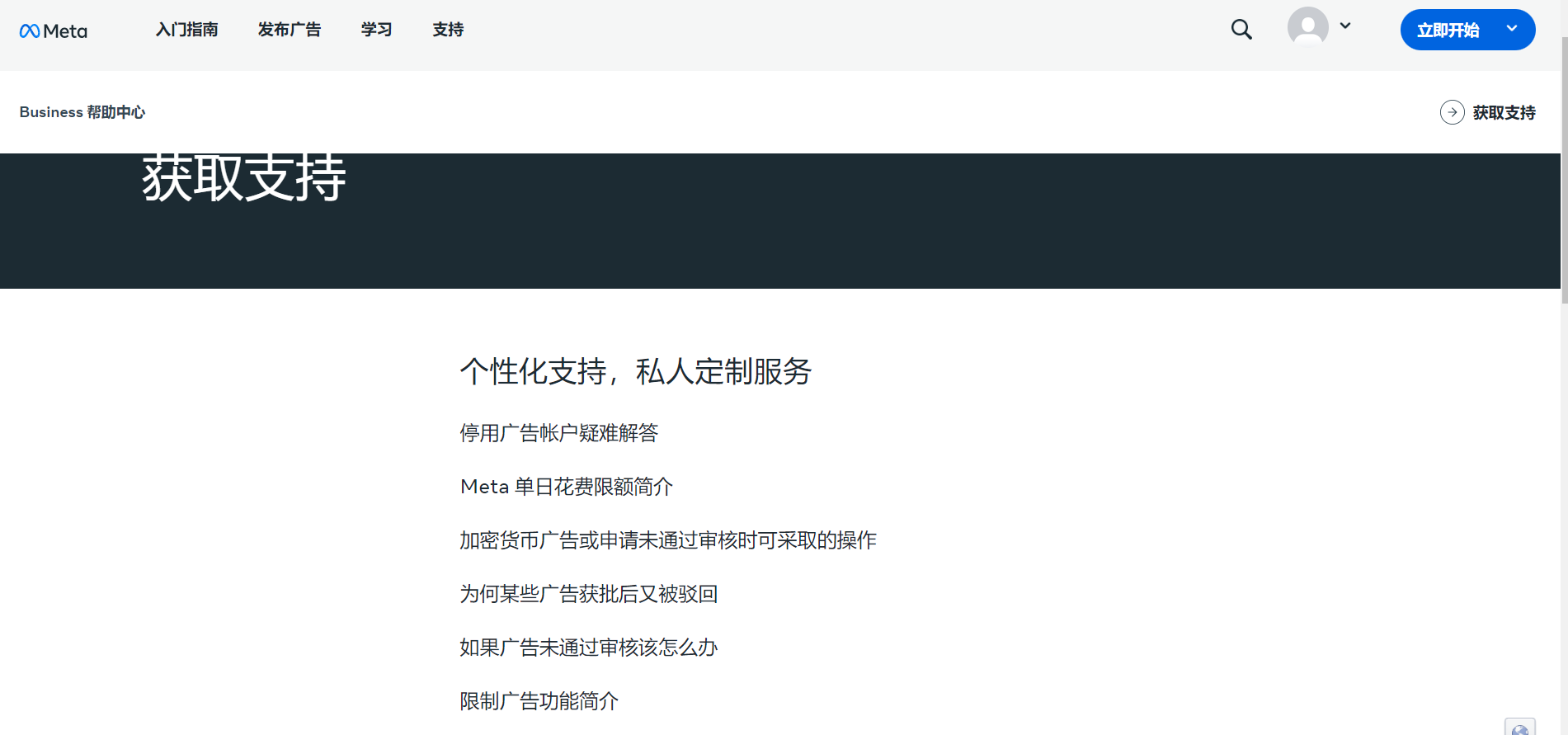1568x735 pixels.
Task: Click the large 获取支持 banner title
Action: [244, 178]
